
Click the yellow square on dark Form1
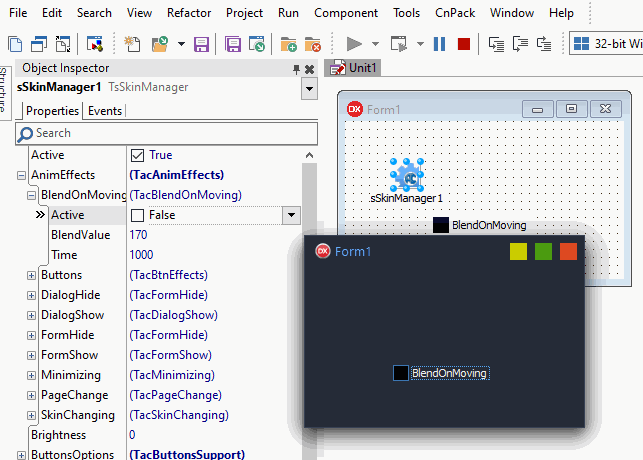click(518, 251)
